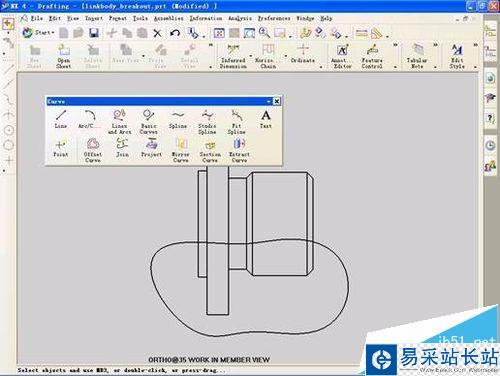Open Horizontal Chain dropdown arrow

coord(286,56)
